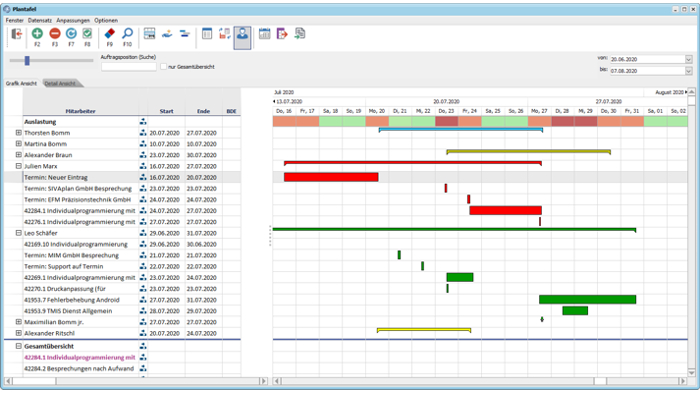Image resolution: width=700 pixels, height=394 pixels.
Task: Click the blue summary bar for Thorsten Bomm
Action: click(461, 130)
